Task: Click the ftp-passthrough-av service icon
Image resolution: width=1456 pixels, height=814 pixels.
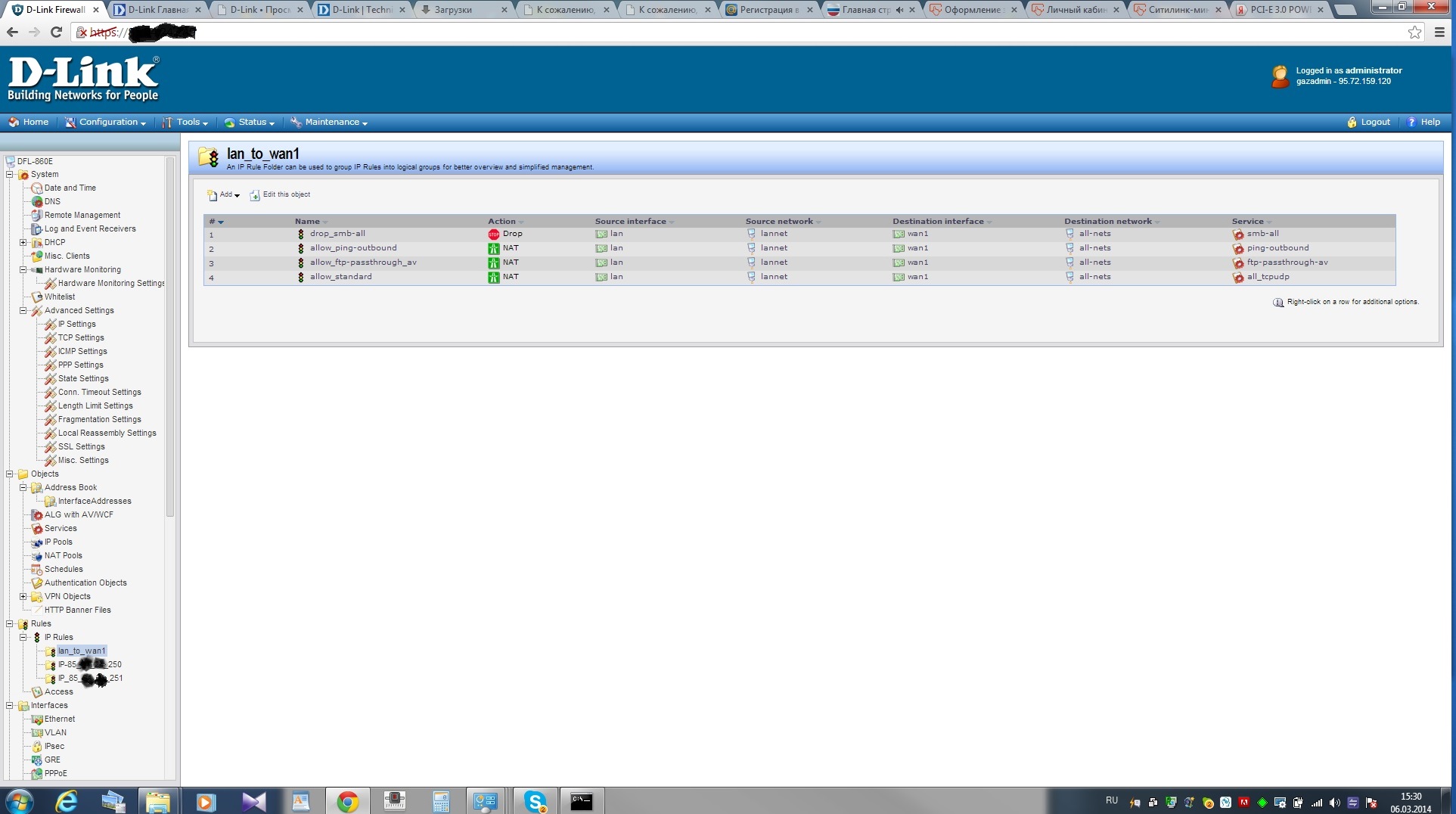Action: (x=1238, y=263)
